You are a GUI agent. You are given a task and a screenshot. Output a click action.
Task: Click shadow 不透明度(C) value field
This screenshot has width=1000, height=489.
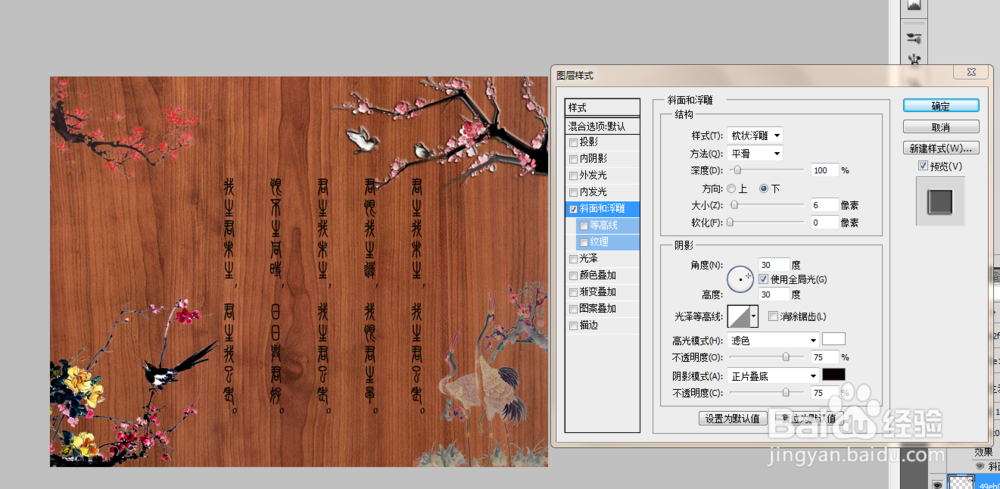pos(825,393)
